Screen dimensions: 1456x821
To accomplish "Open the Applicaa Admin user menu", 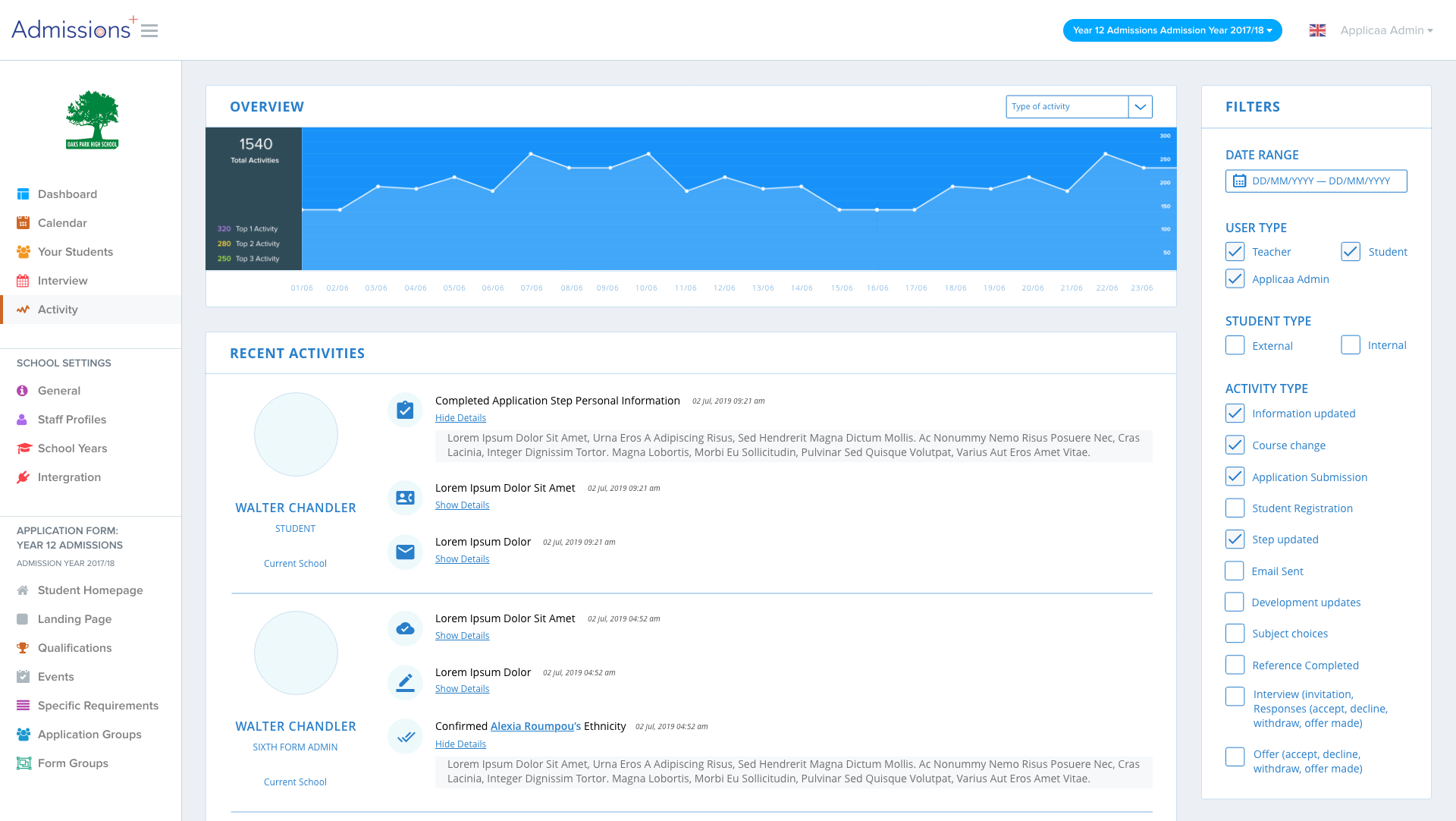I will coord(1386,30).
